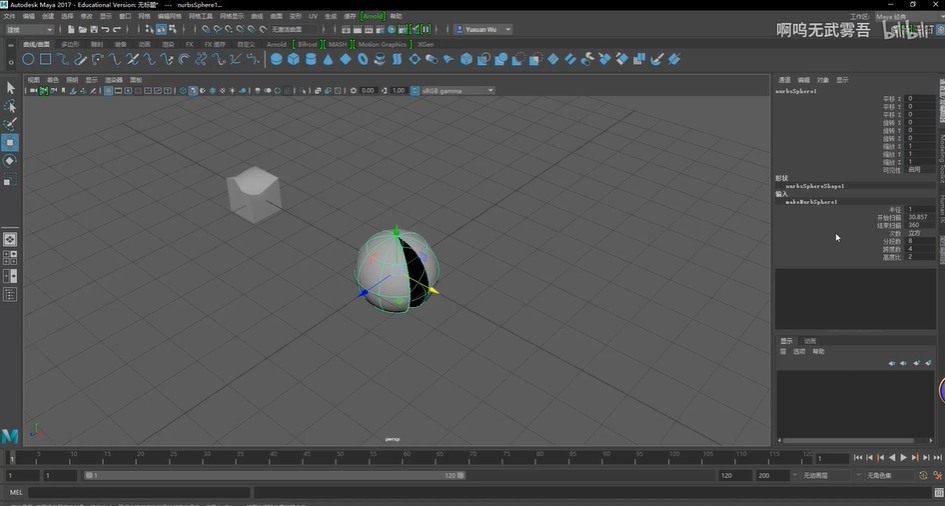The height and width of the screenshot is (506, 945).
Task: Activate the Scale tool in toolbox
Action: click(10, 179)
